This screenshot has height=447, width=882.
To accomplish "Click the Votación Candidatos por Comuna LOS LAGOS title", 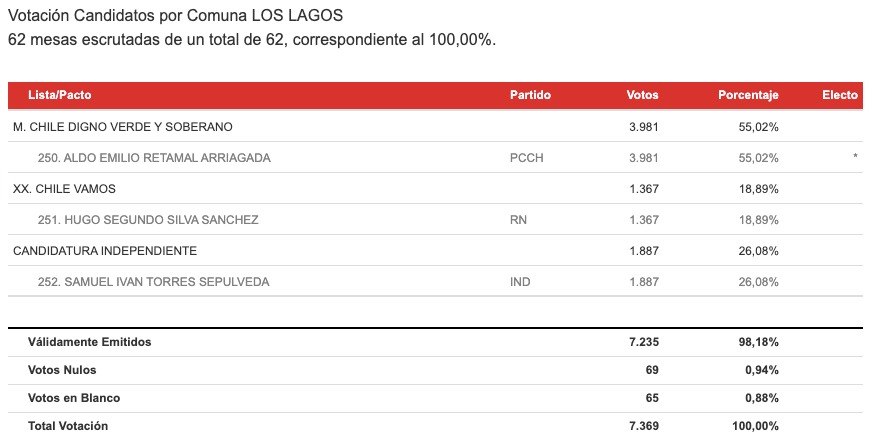I will (x=175, y=15).
